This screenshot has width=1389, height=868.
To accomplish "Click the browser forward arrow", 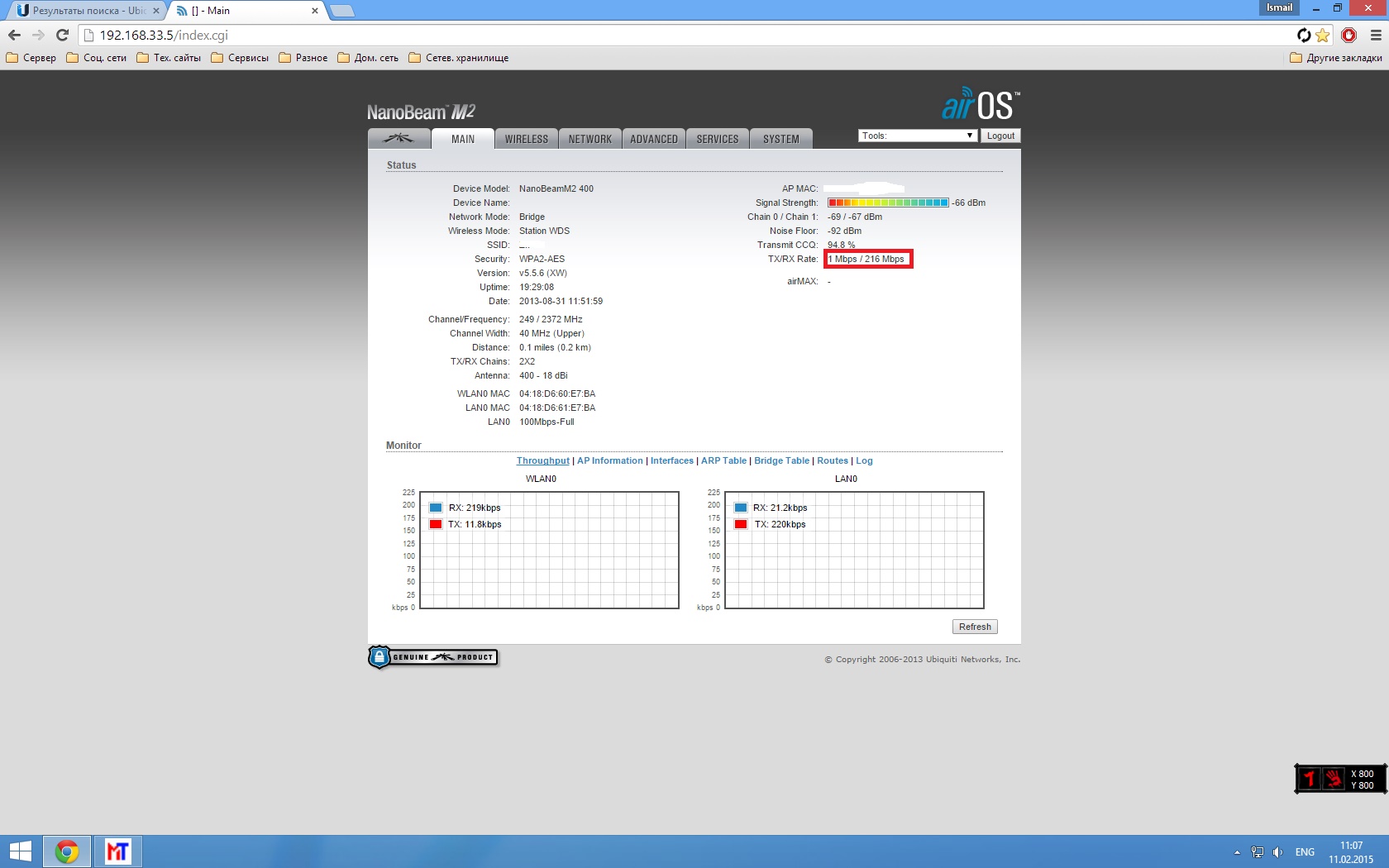I will [38, 35].
